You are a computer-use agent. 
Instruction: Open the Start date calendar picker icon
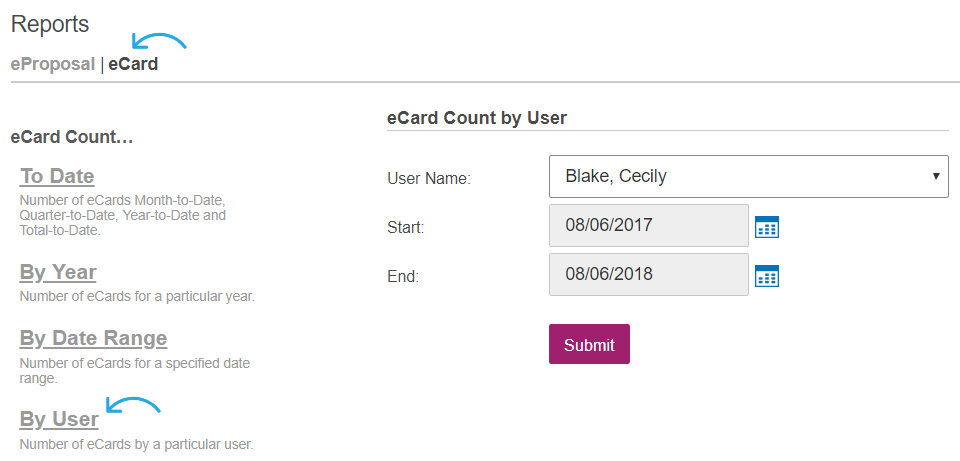tap(767, 227)
